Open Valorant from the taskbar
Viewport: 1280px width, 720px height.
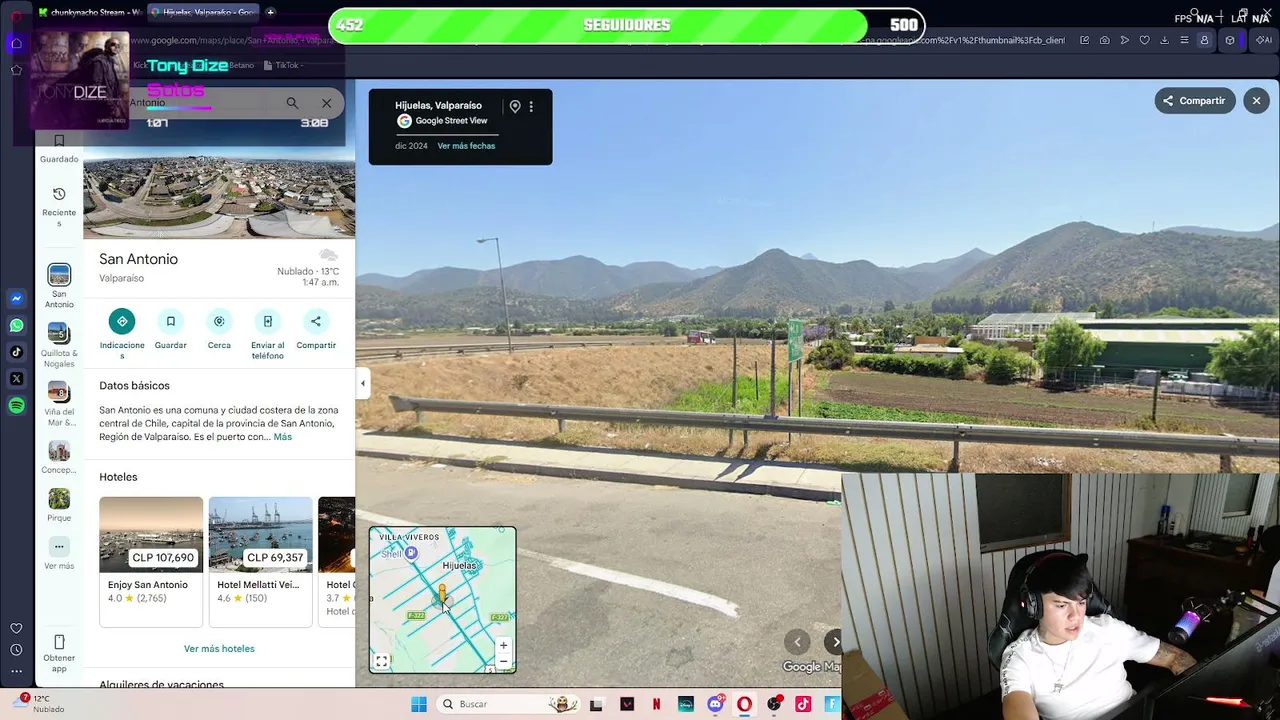tap(627, 704)
